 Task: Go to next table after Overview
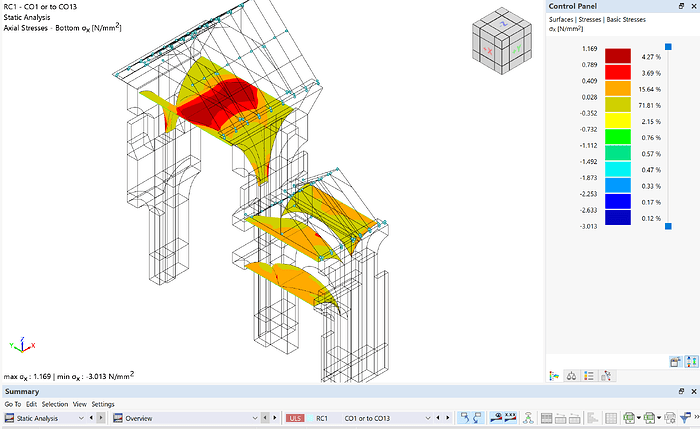pyautogui.click(x=275, y=418)
